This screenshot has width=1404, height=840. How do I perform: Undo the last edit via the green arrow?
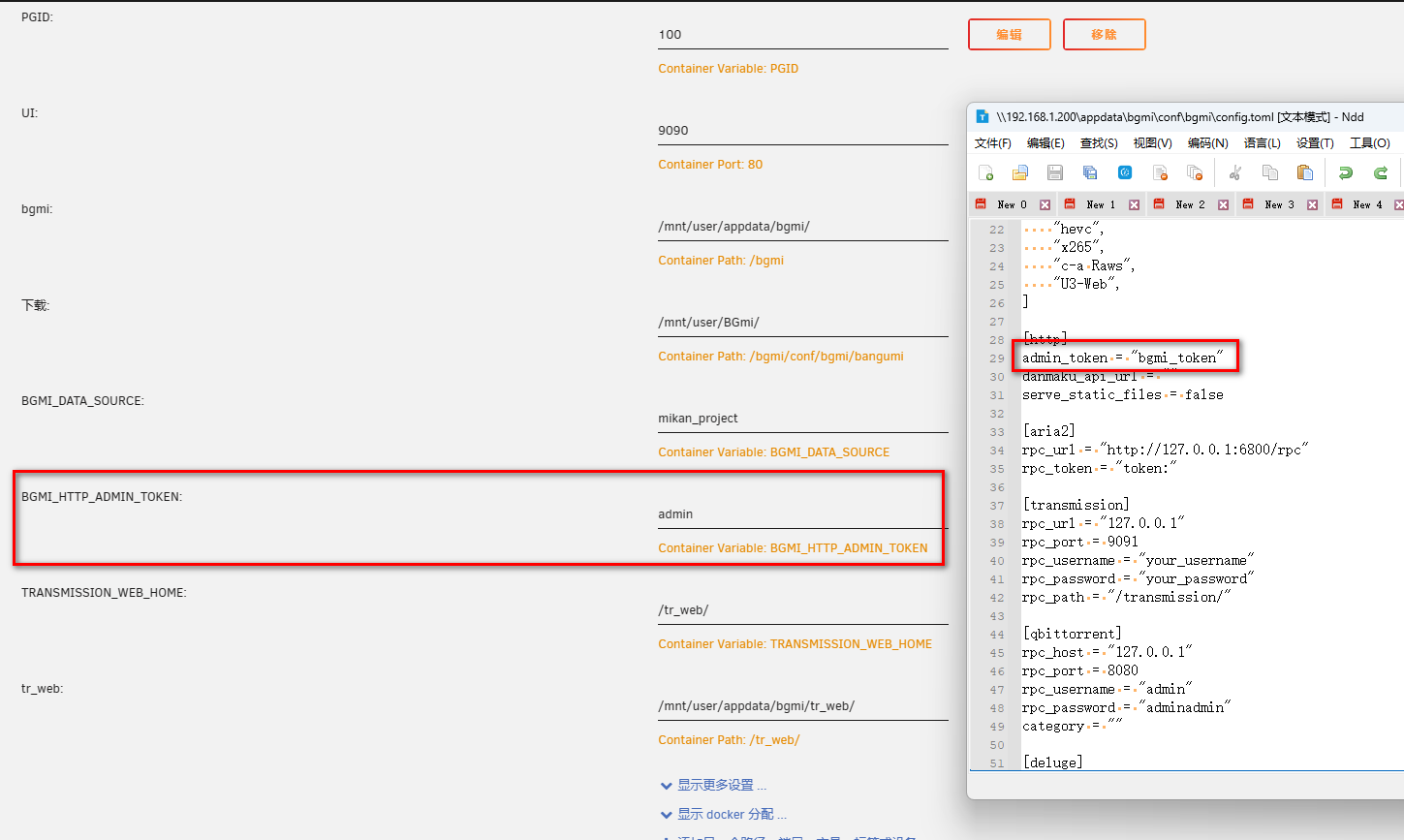tap(1347, 172)
